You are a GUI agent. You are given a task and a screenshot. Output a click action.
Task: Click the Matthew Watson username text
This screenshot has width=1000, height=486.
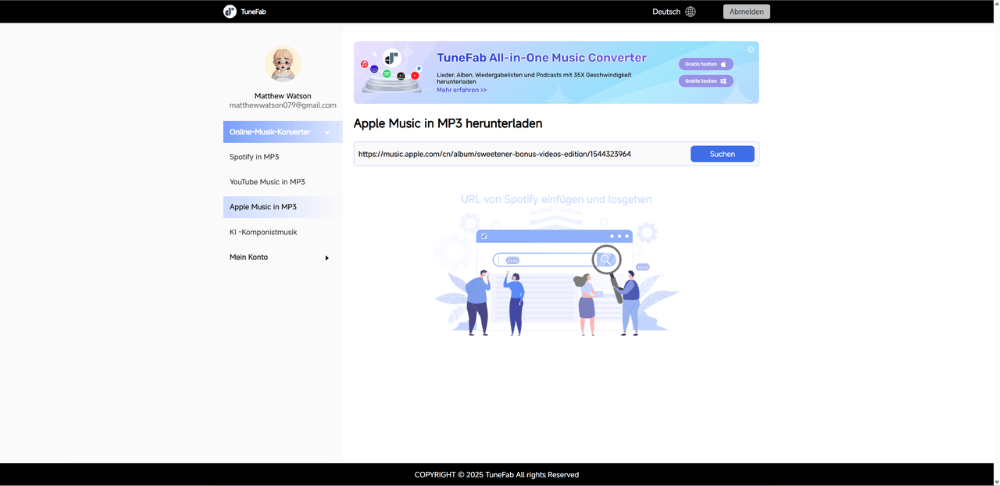coord(283,96)
